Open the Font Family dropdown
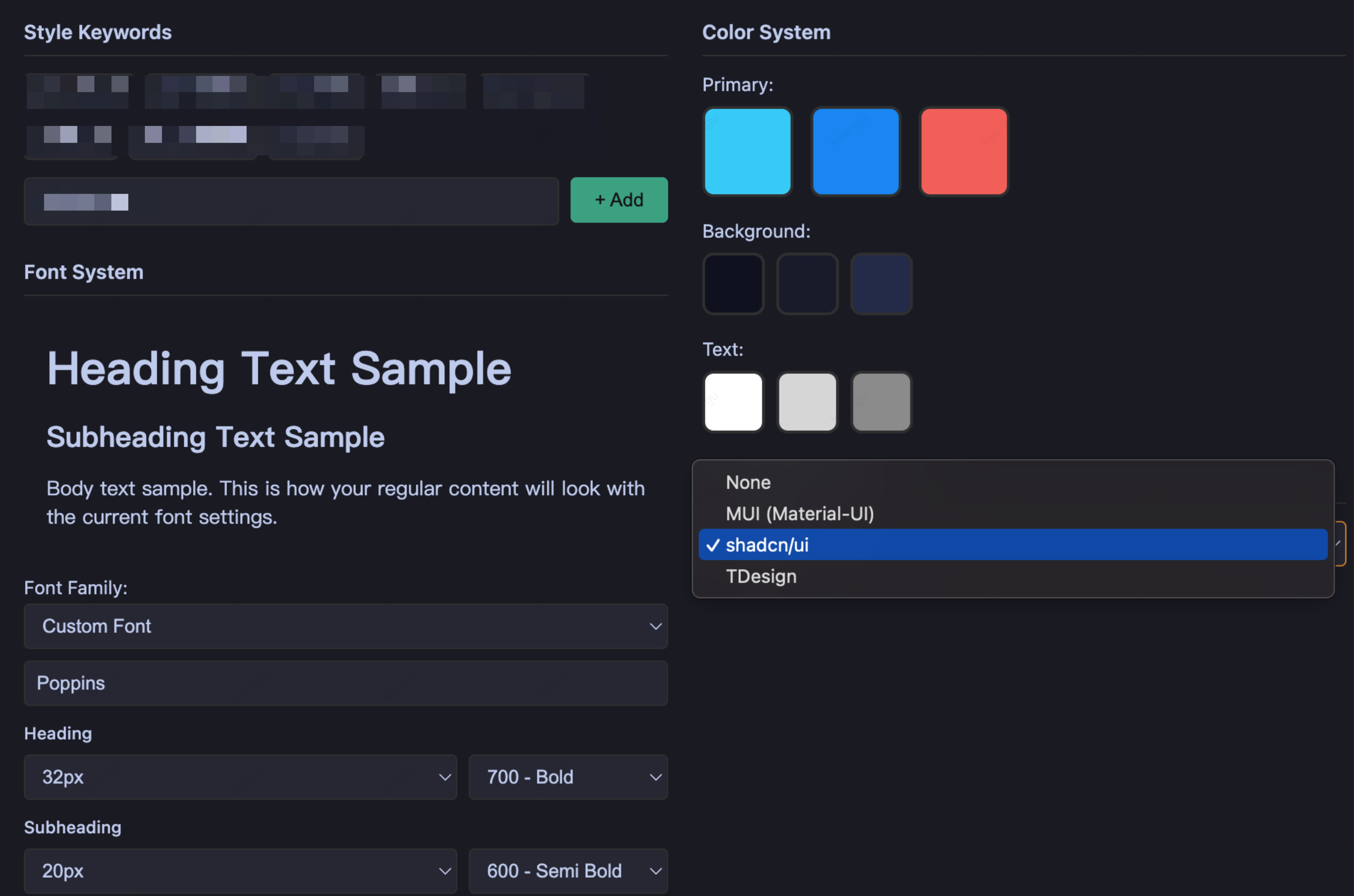1354x896 pixels. 345,626
